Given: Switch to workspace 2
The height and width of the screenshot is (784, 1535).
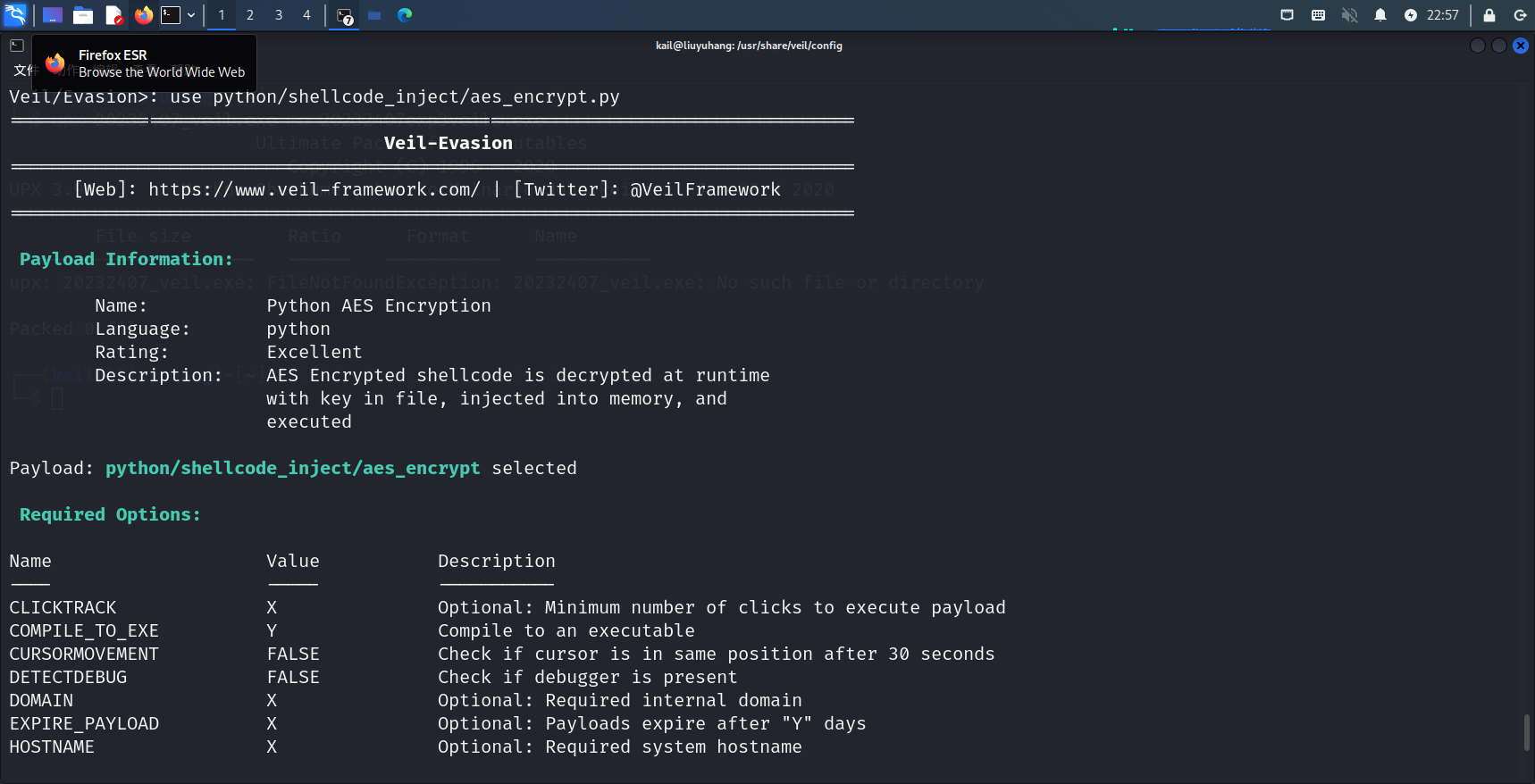Looking at the screenshot, I should pos(250,15).
